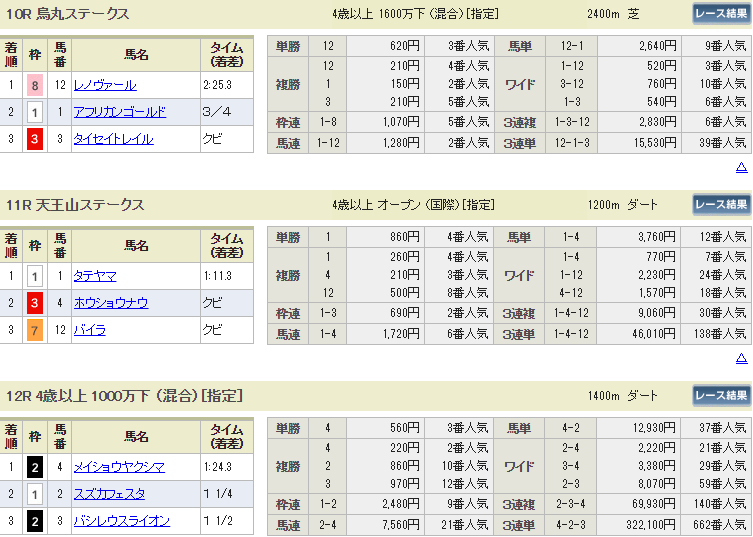Screen dimensions: 753x537
Task: Open race results for 11R 天王山ステークス
Action: [x=721, y=205]
